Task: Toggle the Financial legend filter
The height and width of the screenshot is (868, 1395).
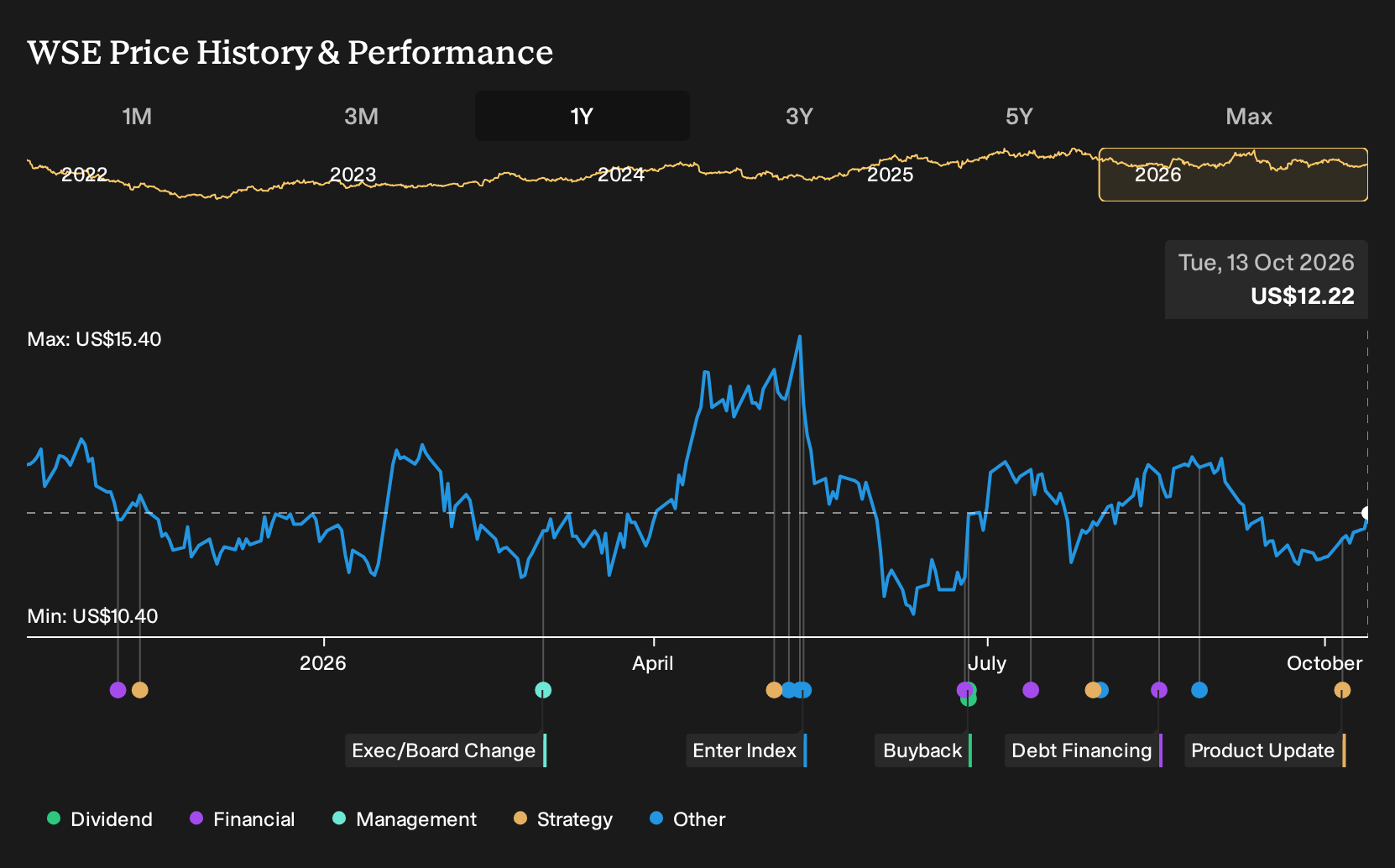Action: point(243,819)
